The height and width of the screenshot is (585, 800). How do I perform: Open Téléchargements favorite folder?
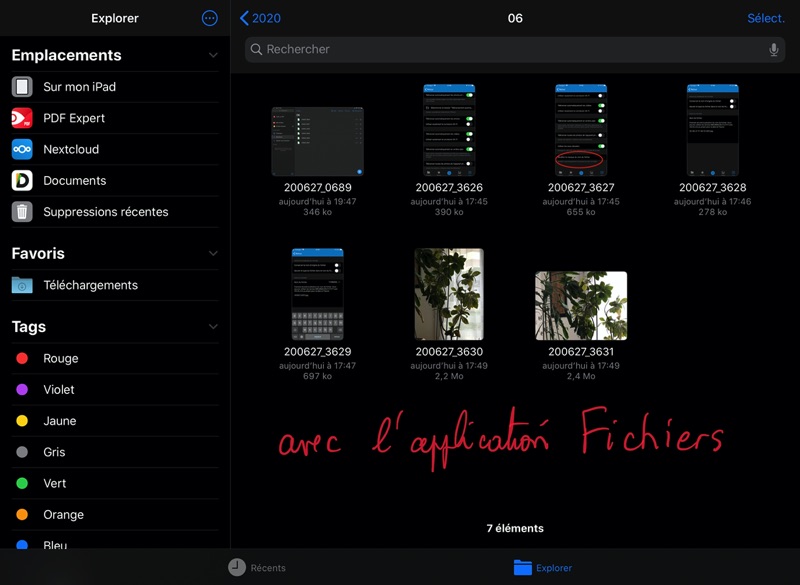90,285
